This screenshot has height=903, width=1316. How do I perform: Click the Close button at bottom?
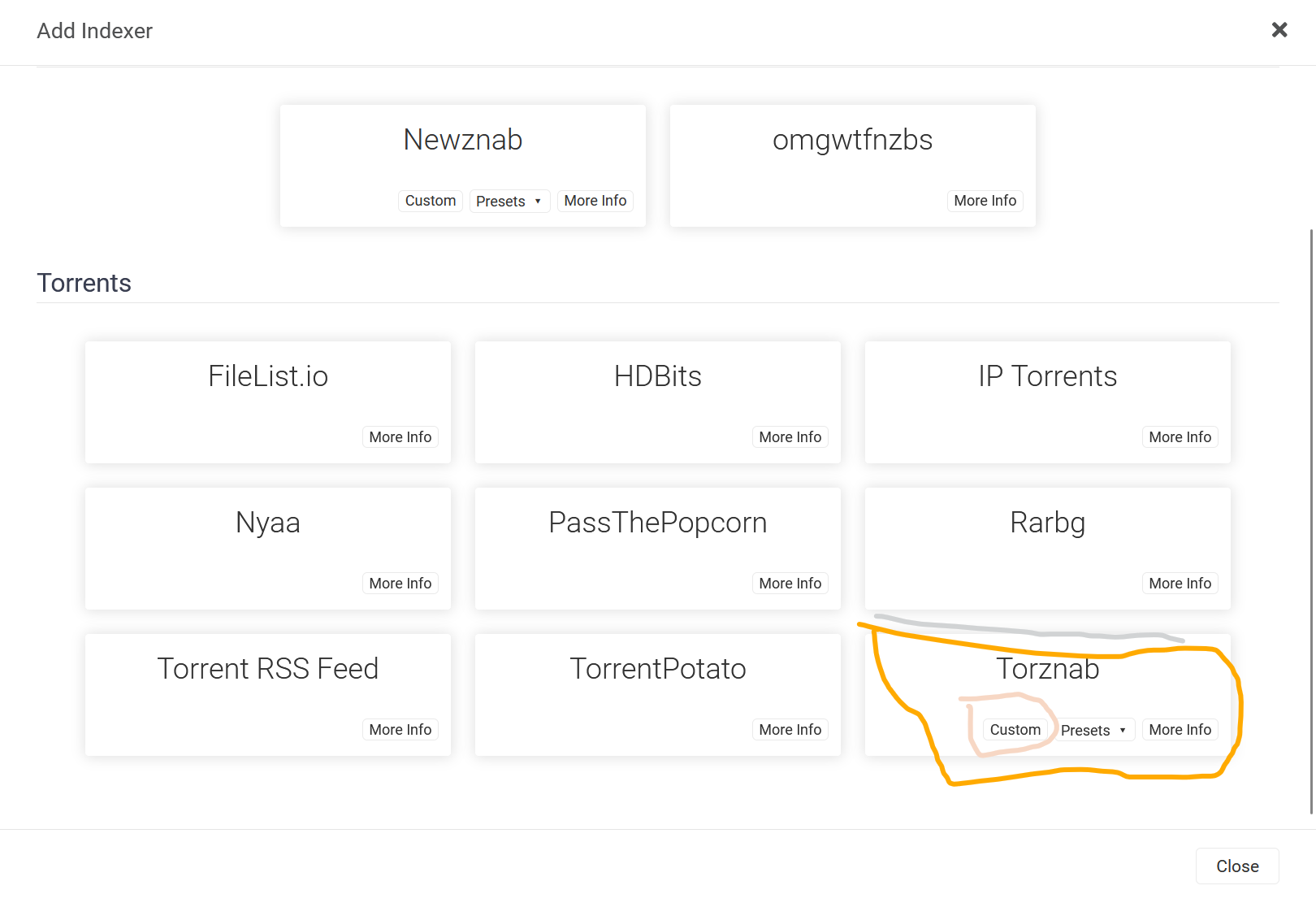click(x=1237, y=866)
